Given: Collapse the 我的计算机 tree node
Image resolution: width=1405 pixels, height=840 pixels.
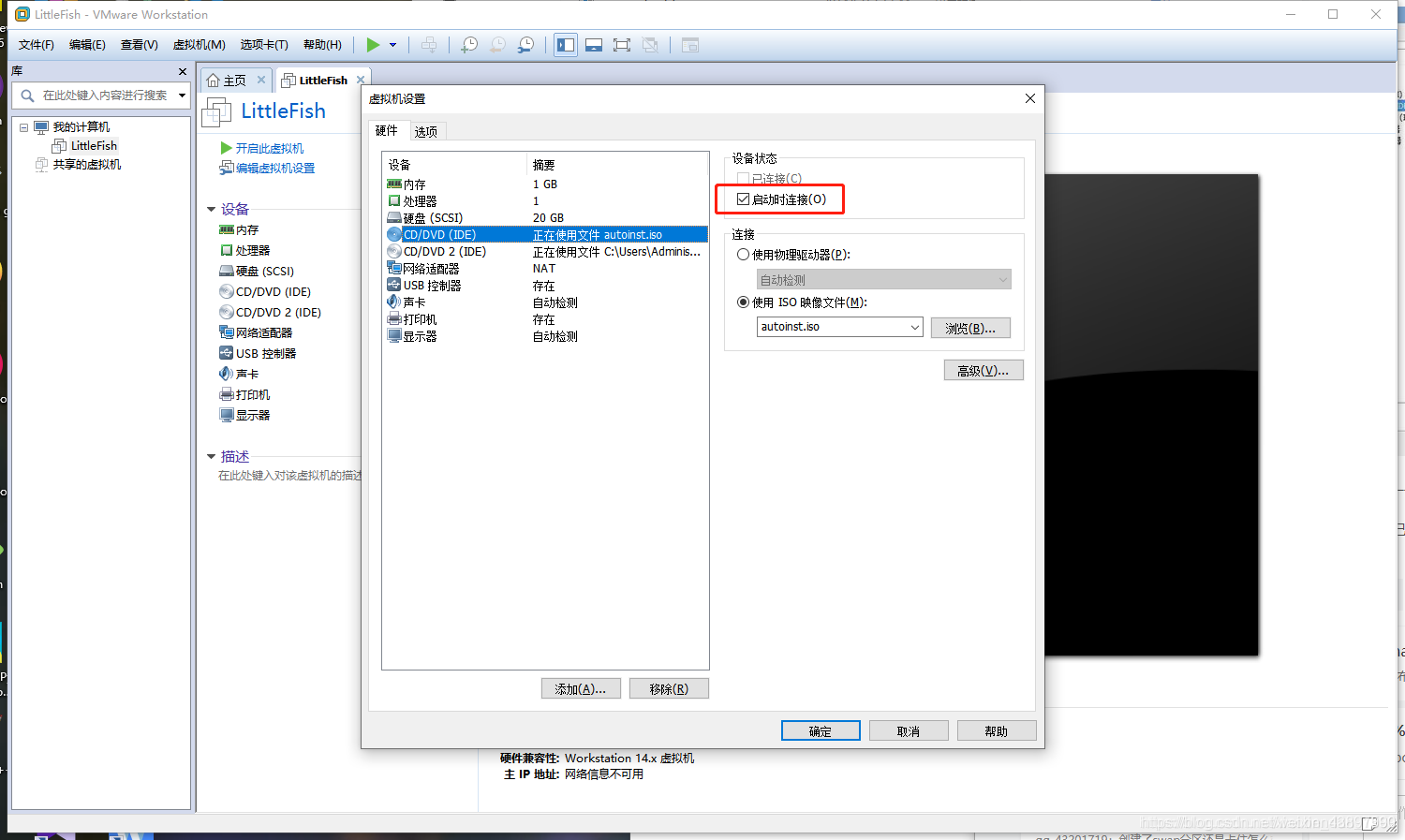Looking at the screenshot, I should pos(24,127).
